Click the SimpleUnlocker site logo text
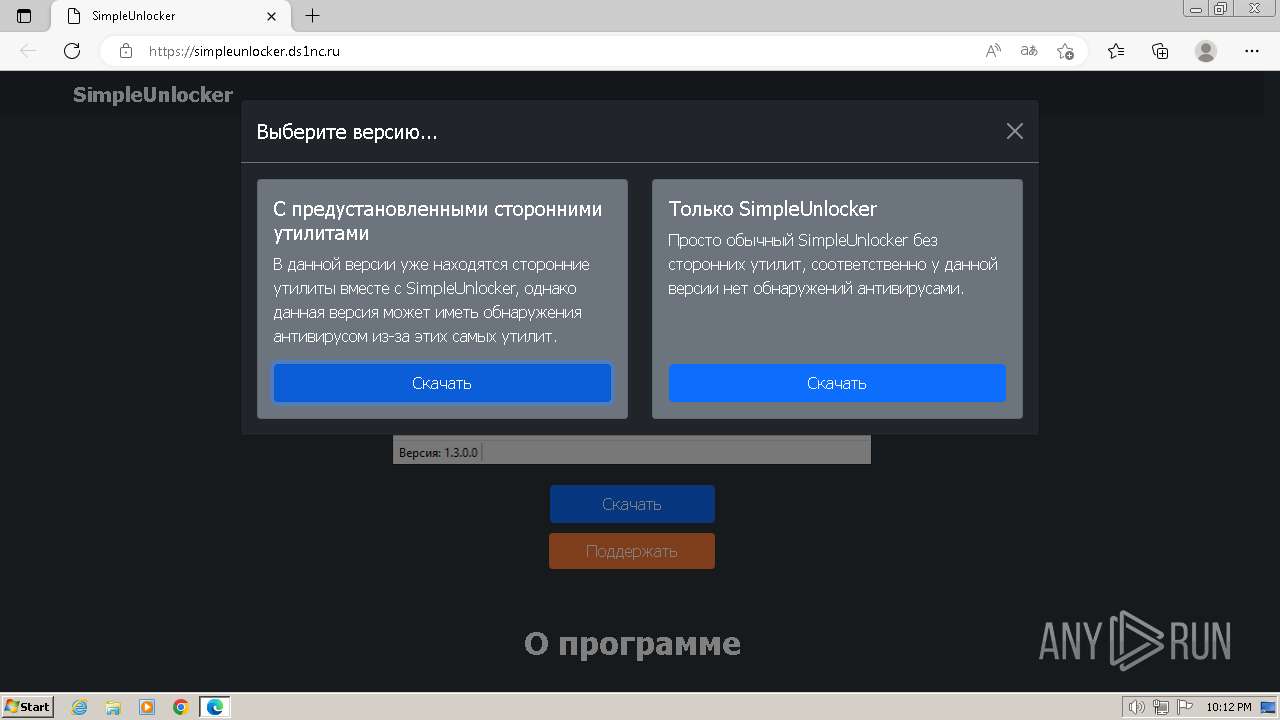This screenshot has width=1280, height=720. point(153,95)
